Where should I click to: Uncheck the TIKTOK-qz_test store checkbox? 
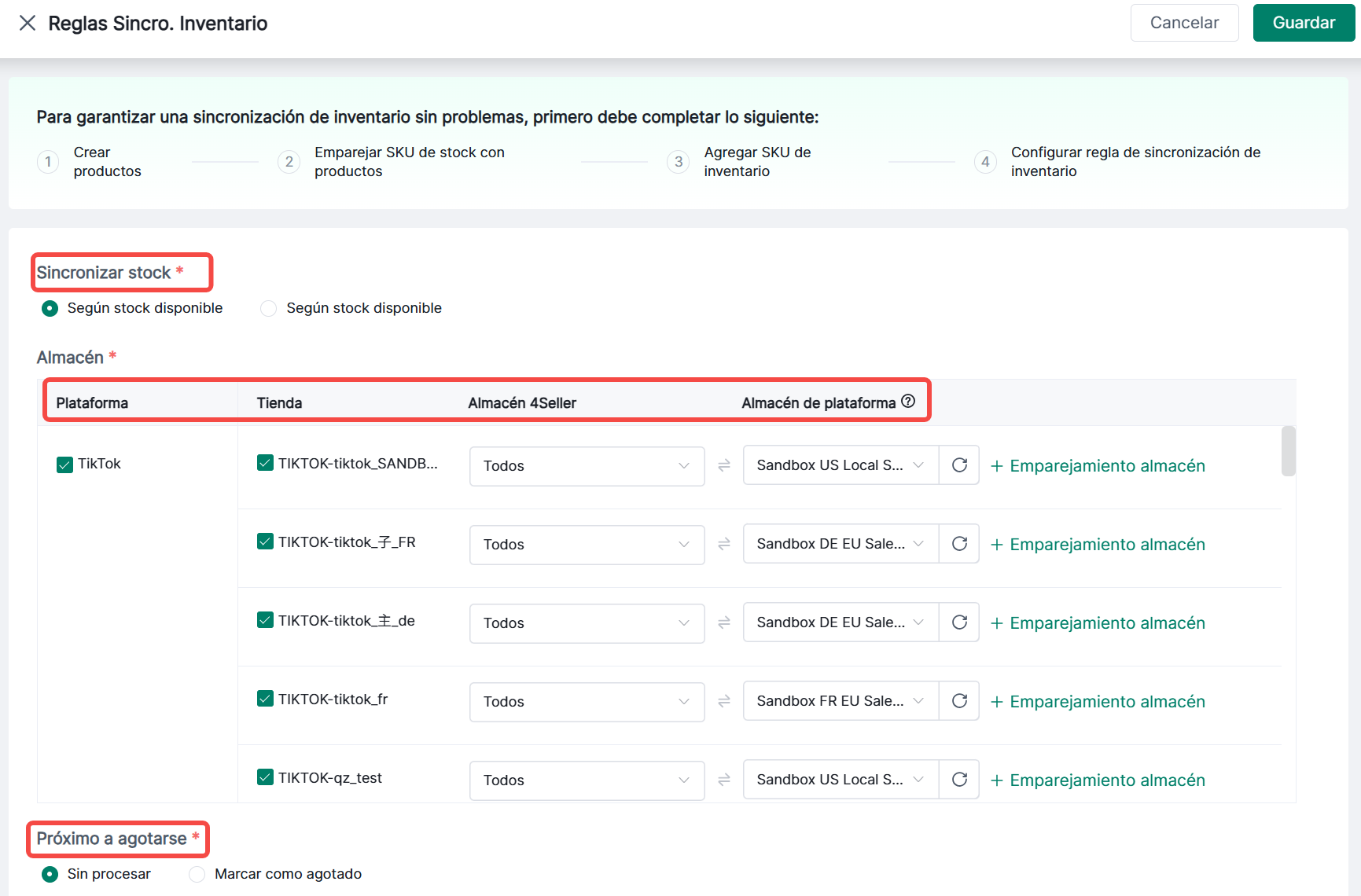[x=265, y=777]
